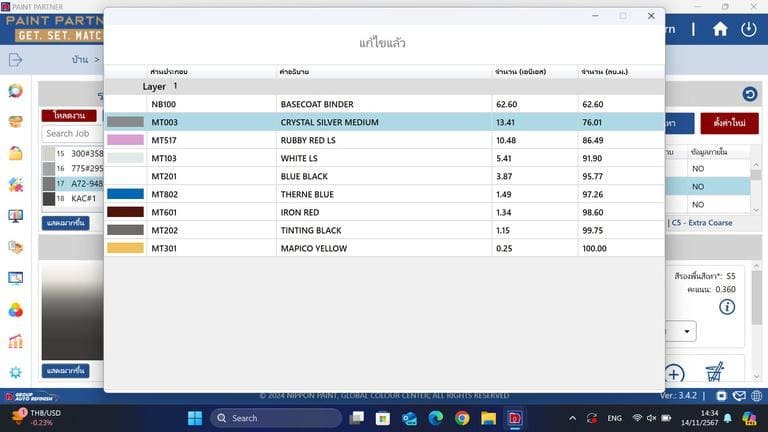The height and width of the screenshot is (432, 768).
Task: Click the settings gear sidebar icon
Action: (x=15, y=372)
